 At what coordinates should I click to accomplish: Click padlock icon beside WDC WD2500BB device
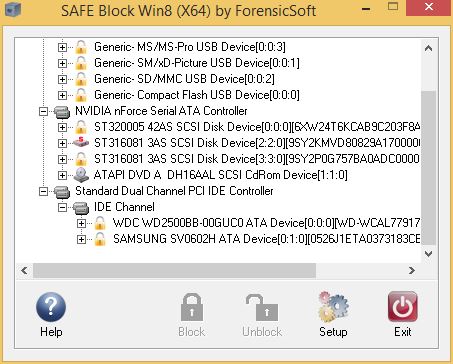click(x=100, y=223)
